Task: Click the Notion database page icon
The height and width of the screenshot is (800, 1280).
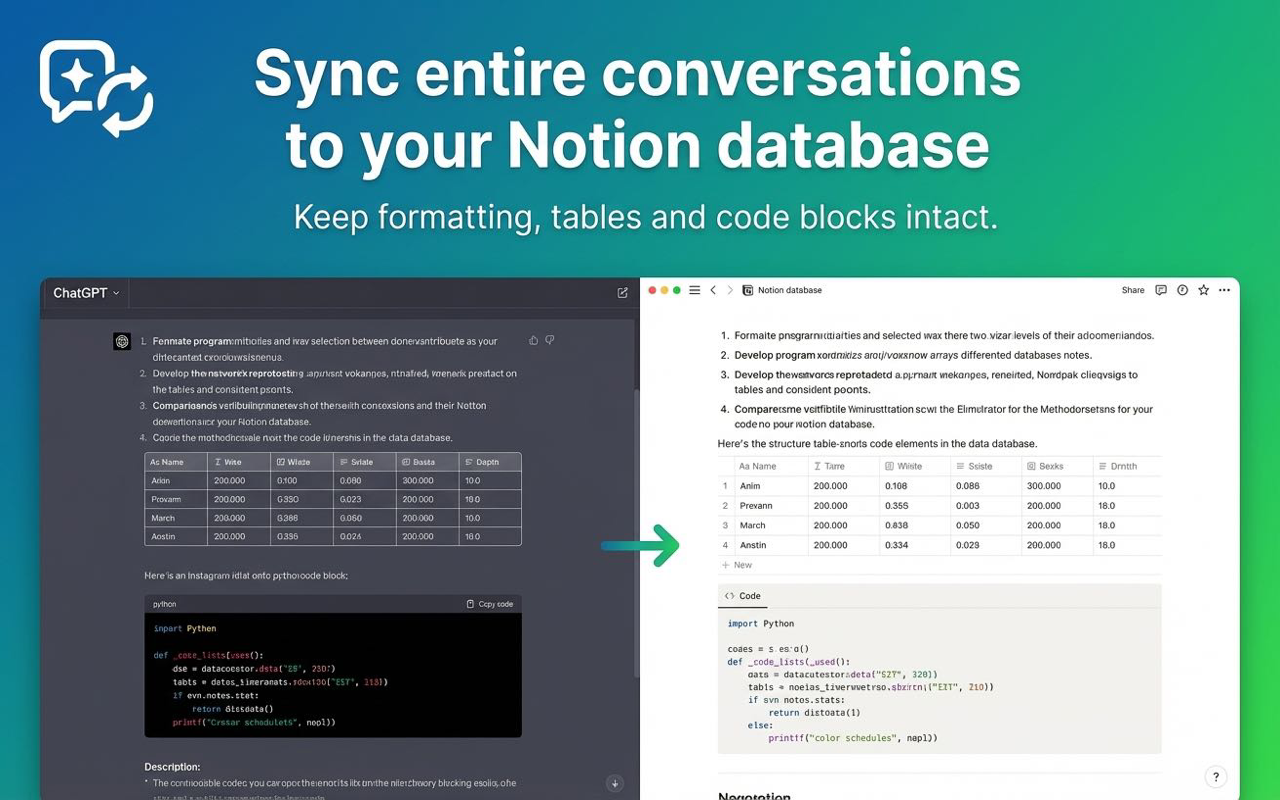Action: pos(748,290)
